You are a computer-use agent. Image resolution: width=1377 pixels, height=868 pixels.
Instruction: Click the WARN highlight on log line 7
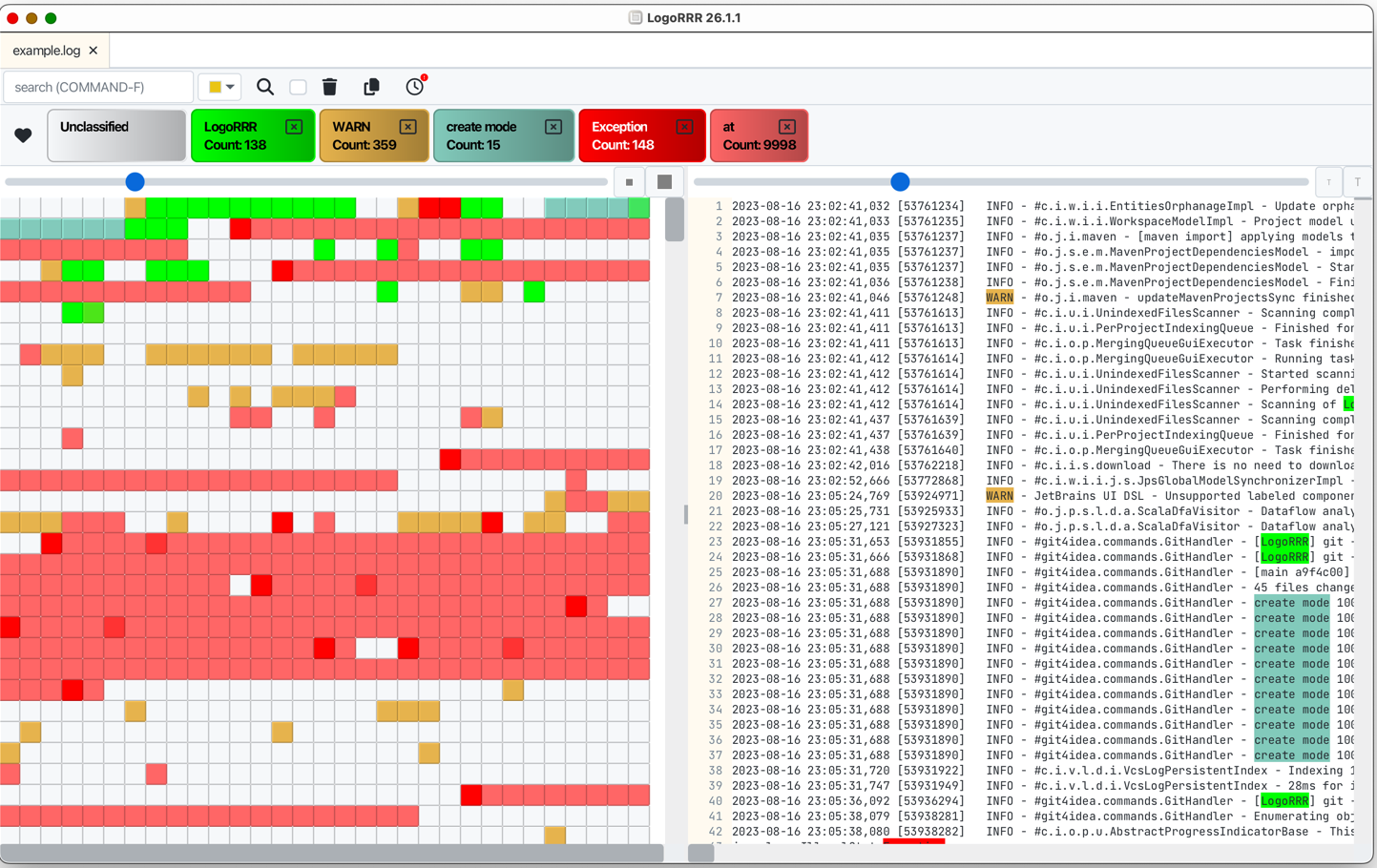pos(999,298)
